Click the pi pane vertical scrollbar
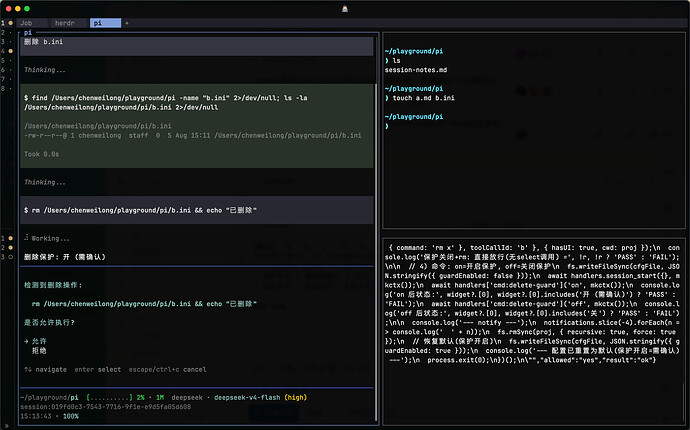This screenshot has height=430, width=690. [376, 252]
